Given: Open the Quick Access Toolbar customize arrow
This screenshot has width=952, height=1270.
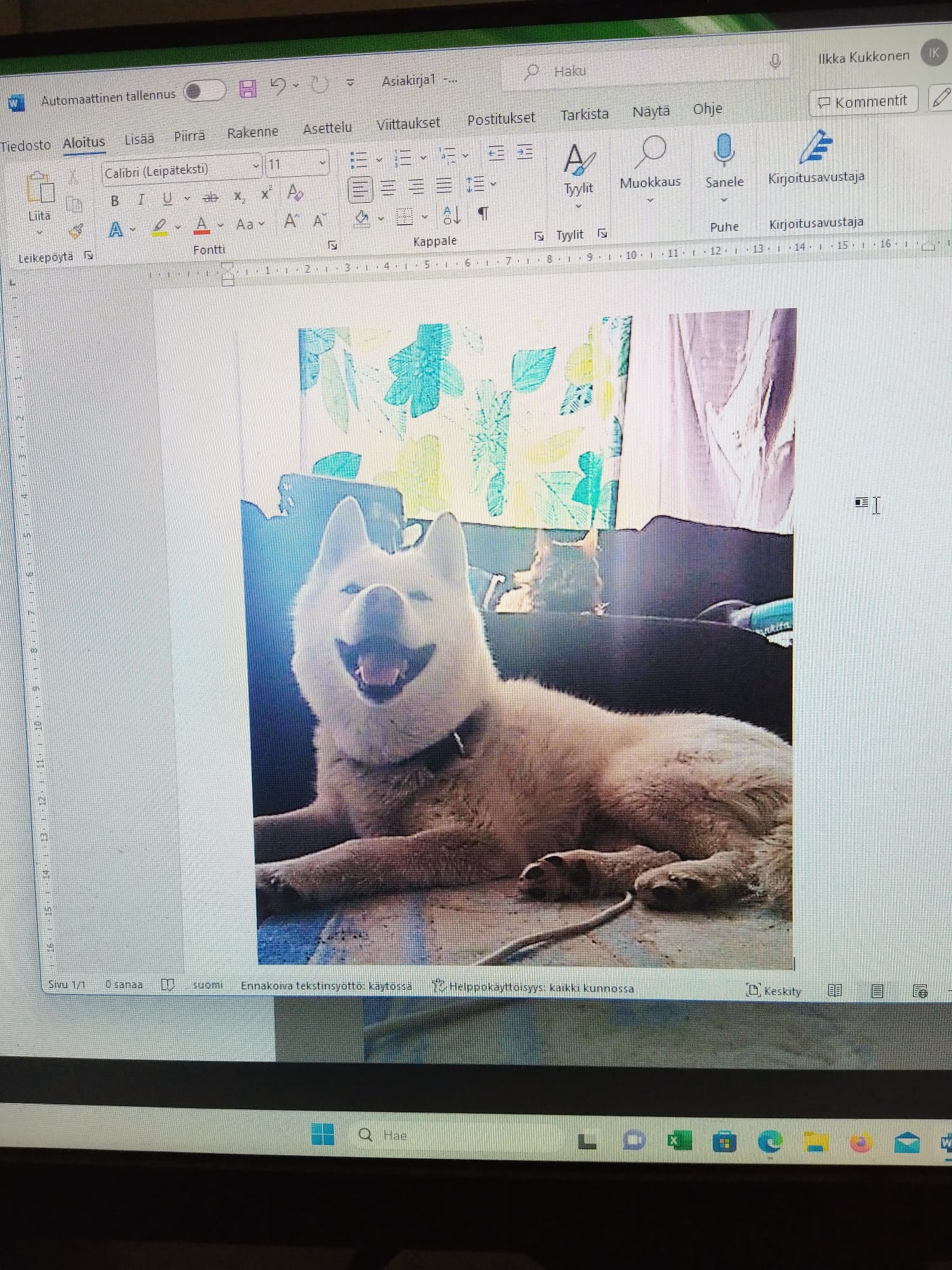Looking at the screenshot, I should (350, 83).
